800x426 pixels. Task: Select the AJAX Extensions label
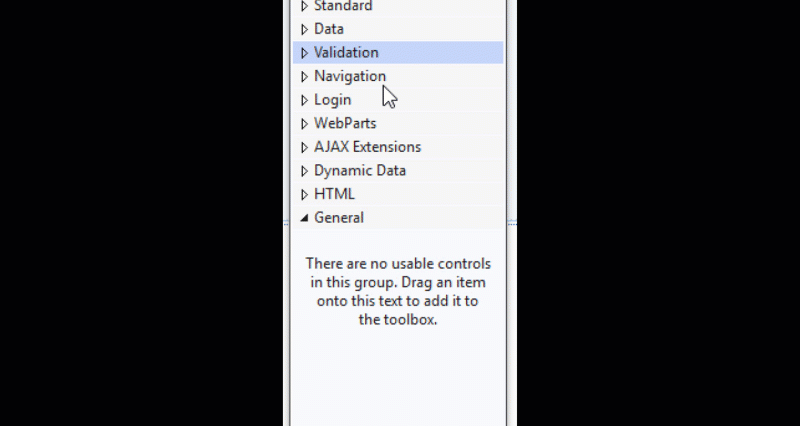pyautogui.click(x=367, y=147)
